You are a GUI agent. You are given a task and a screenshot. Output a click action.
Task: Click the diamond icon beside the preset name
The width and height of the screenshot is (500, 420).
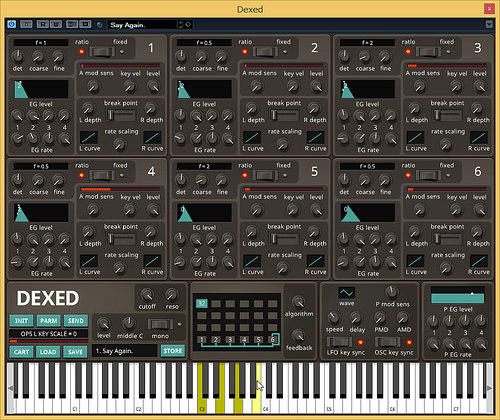tap(188, 24)
